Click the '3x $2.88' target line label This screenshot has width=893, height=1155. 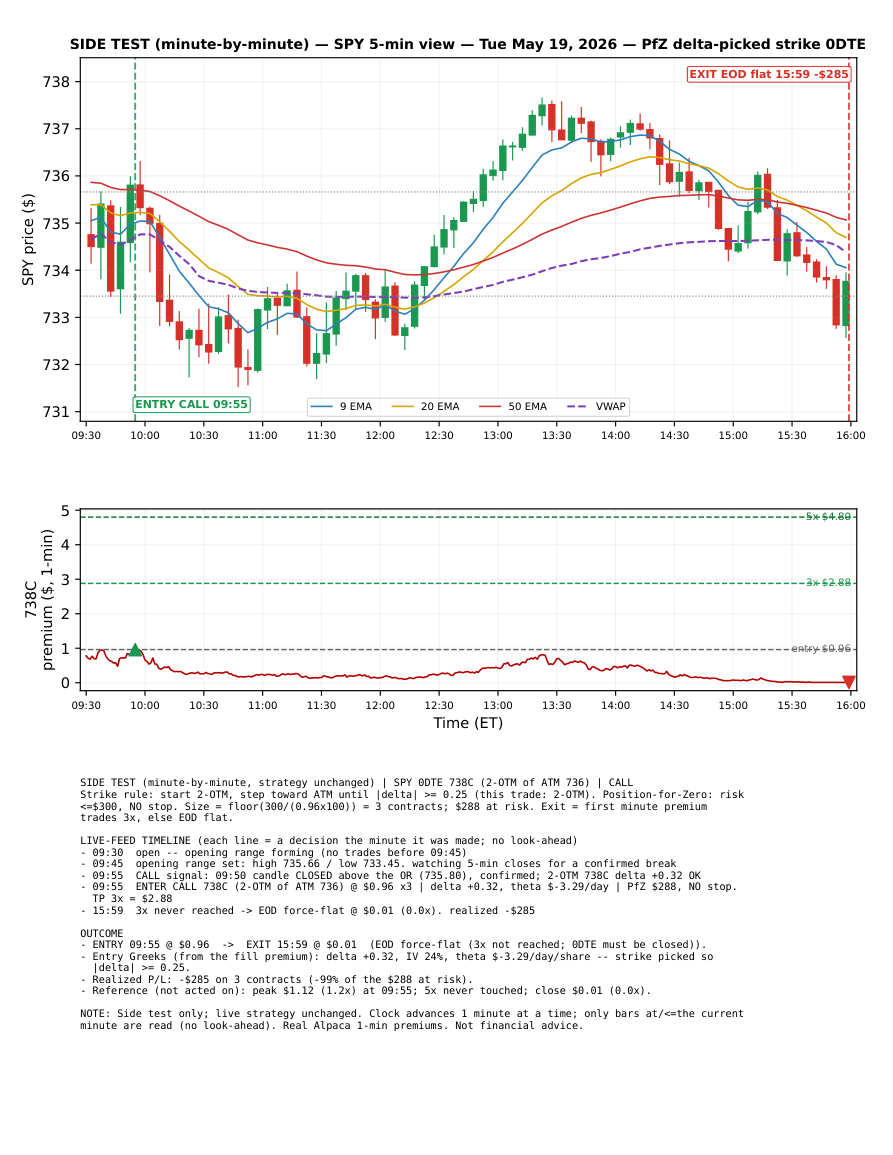[828, 583]
